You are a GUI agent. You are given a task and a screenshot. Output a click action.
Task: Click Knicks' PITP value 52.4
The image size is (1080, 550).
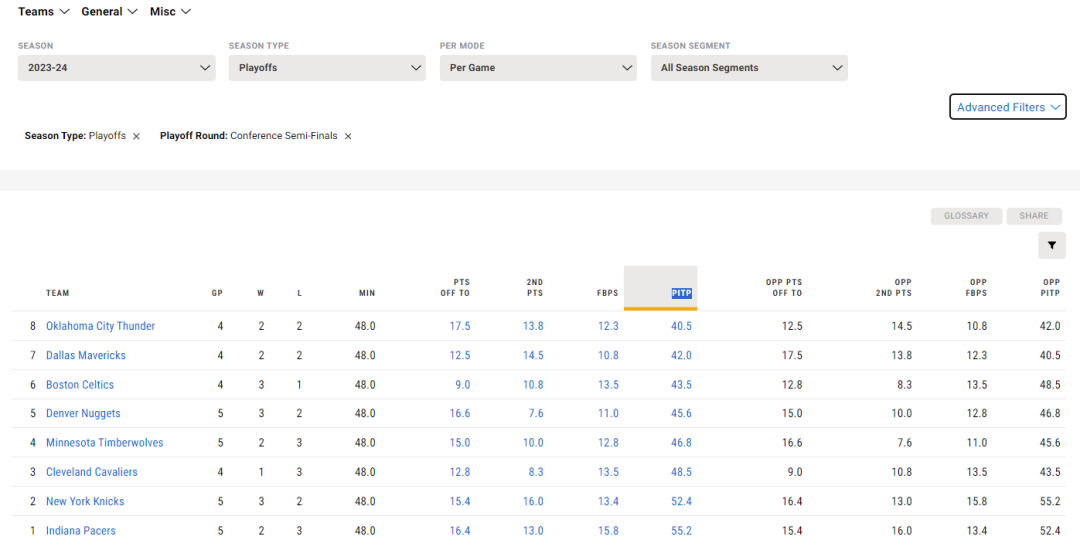(x=681, y=501)
